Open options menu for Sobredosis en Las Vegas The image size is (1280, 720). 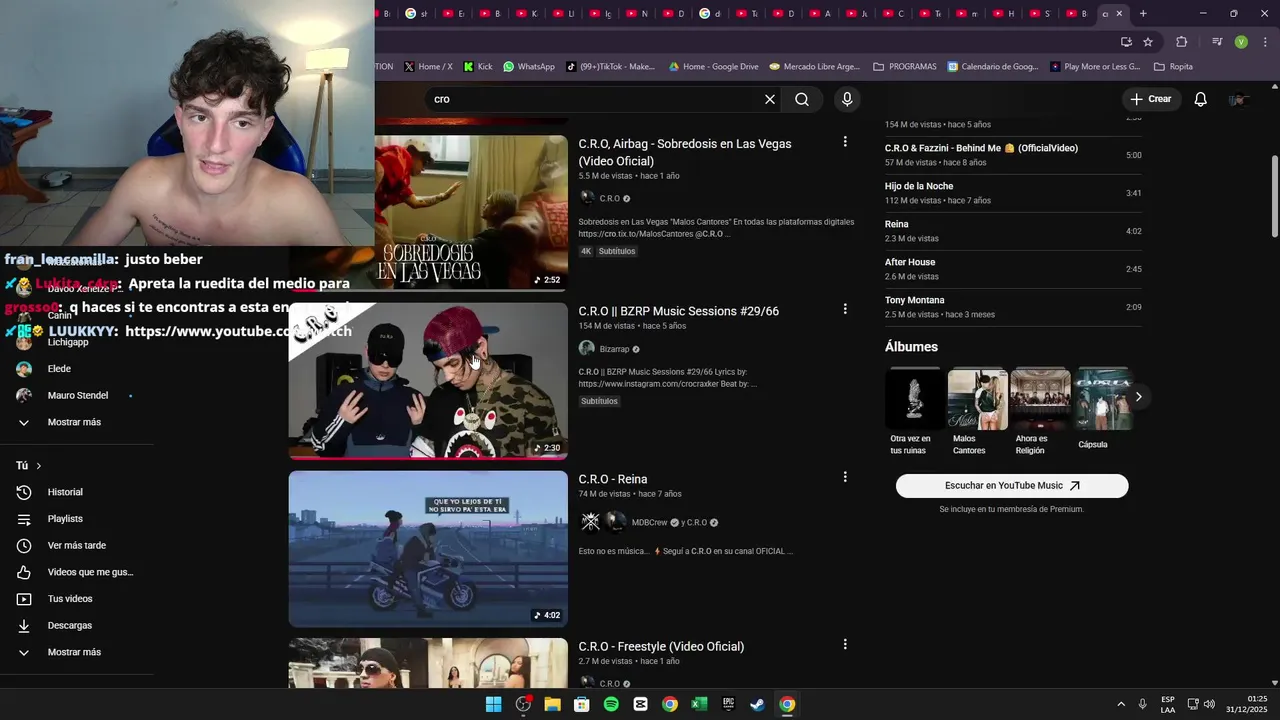click(x=845, y=142)
